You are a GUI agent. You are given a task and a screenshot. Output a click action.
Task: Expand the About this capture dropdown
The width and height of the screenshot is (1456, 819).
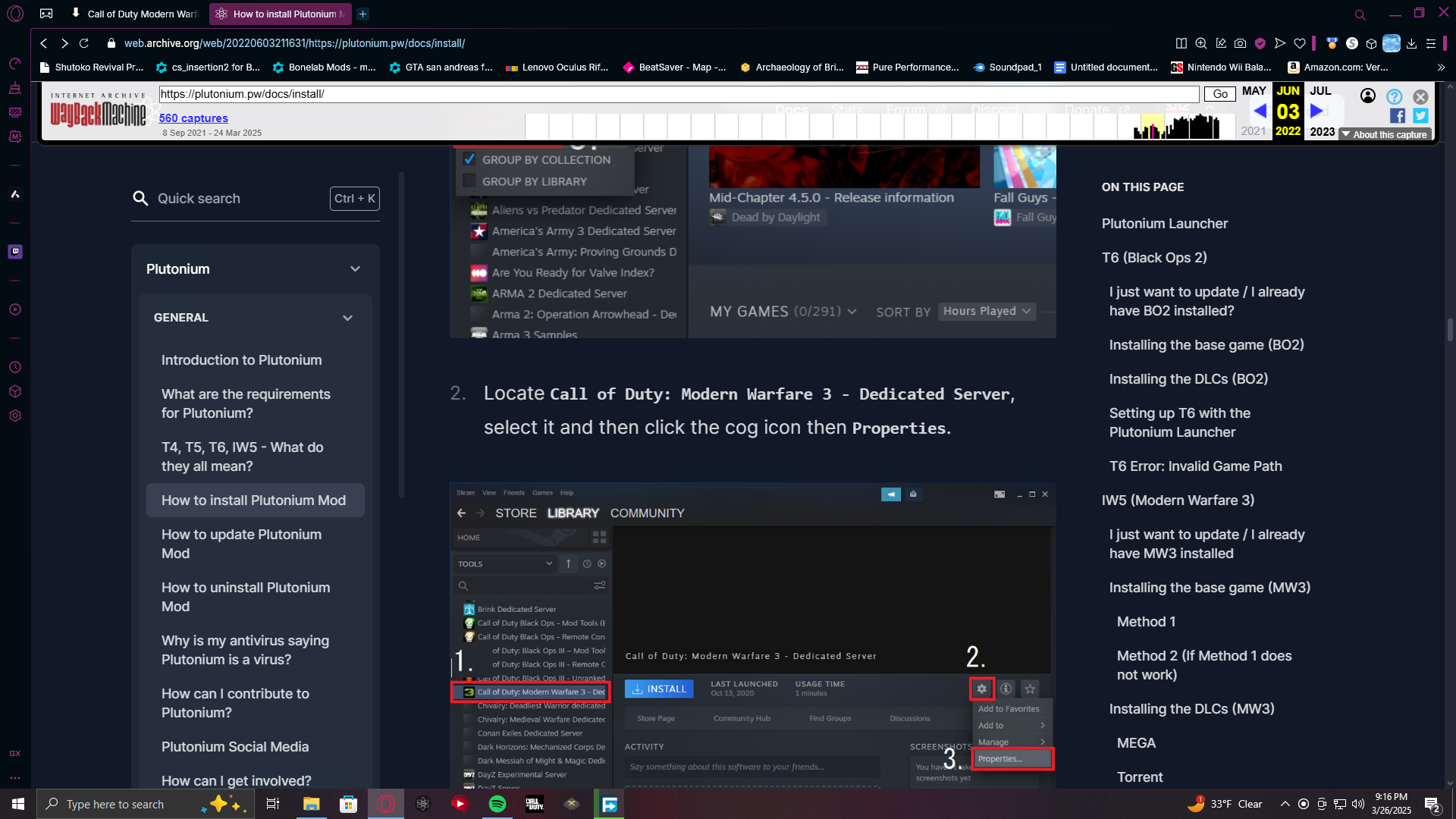(1384, 134)
